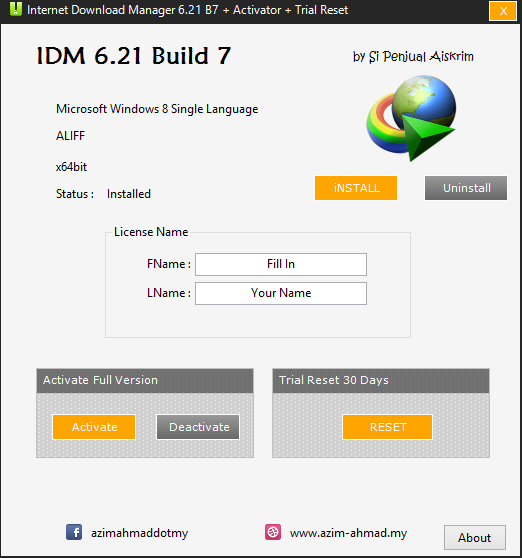This screenshot has height=558, width=522.
Task: Click the IDM globe logo
Action: click(x=411, y=118)
